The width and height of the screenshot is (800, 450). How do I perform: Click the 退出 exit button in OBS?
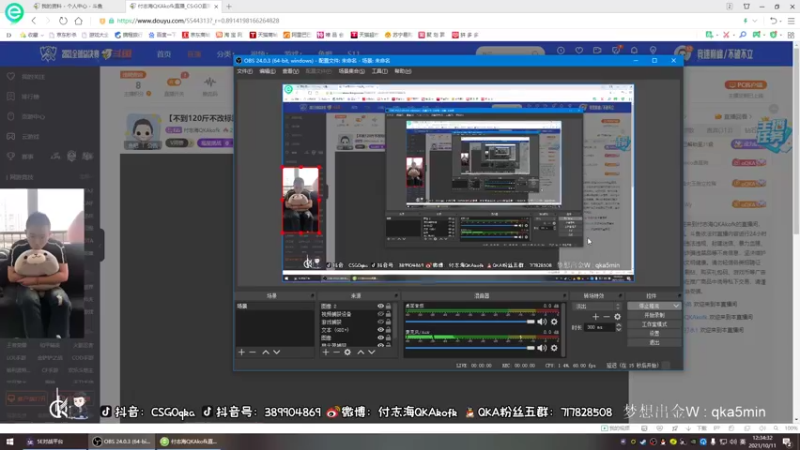click(x=654, y=343)
